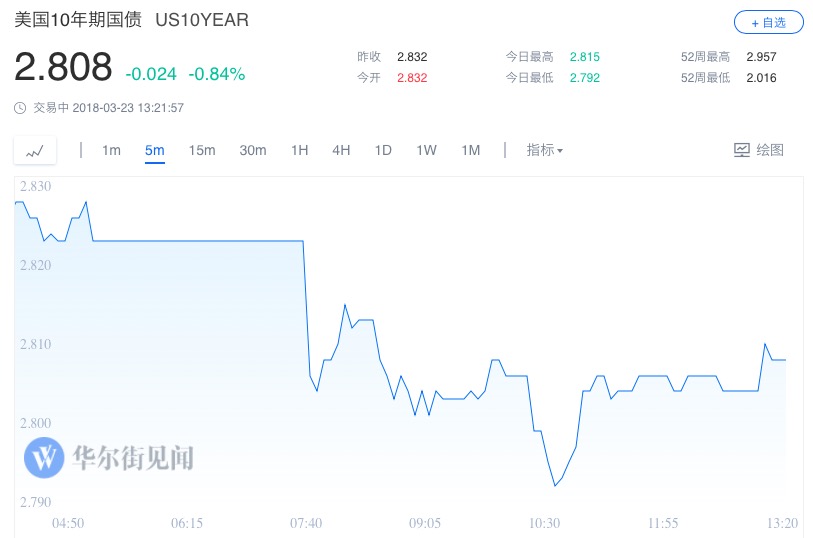Screen dimensions: 813x538
Task: Click the US10YEAR ticker symbol
Action: (x=202, y=20)
